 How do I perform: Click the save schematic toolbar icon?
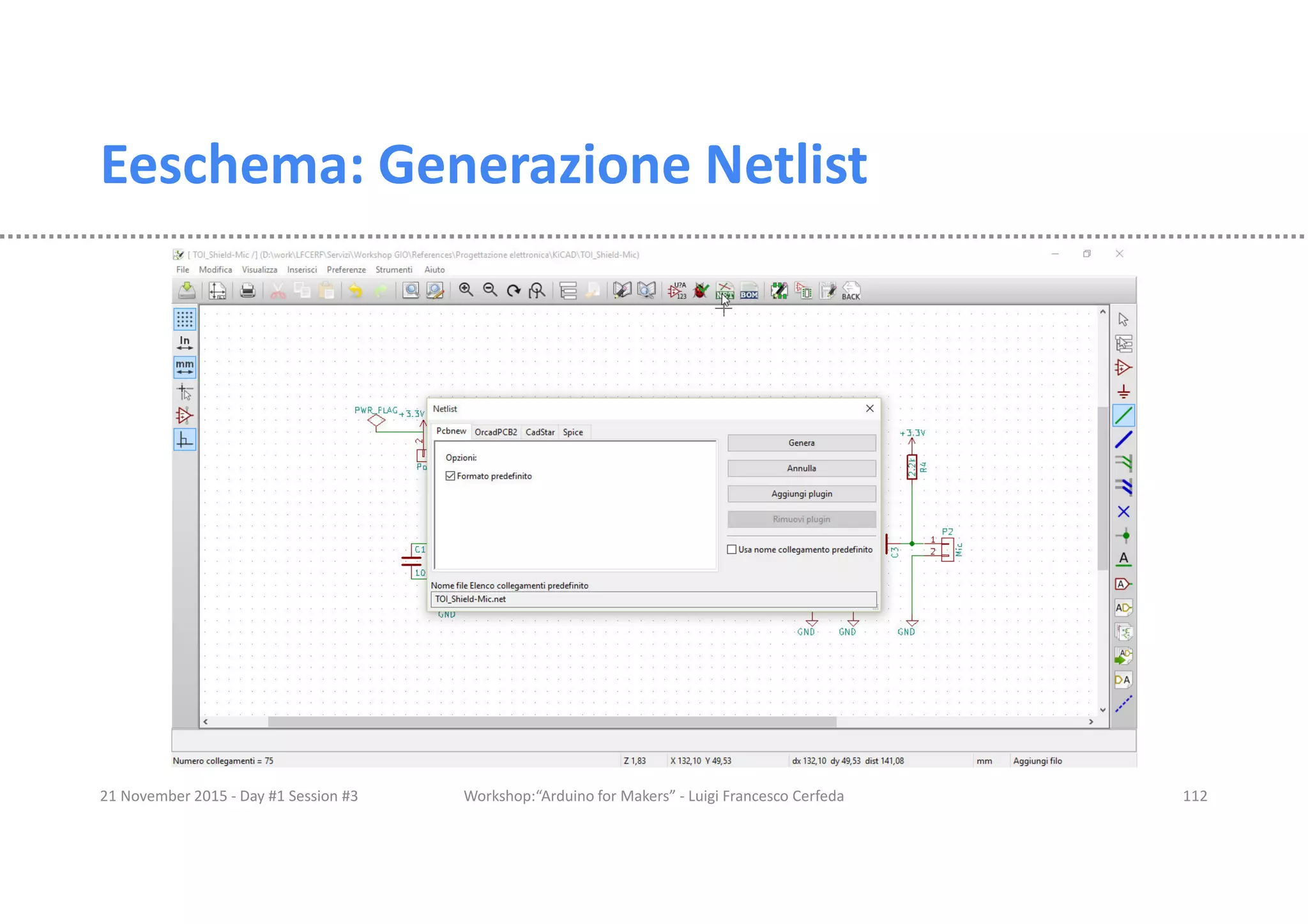tap(186, 291)
